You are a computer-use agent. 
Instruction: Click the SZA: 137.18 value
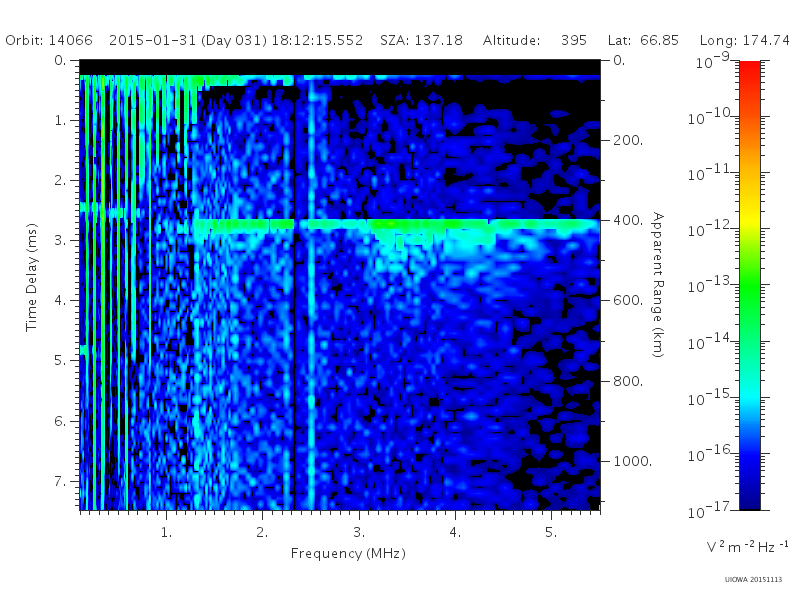[421, 40]
